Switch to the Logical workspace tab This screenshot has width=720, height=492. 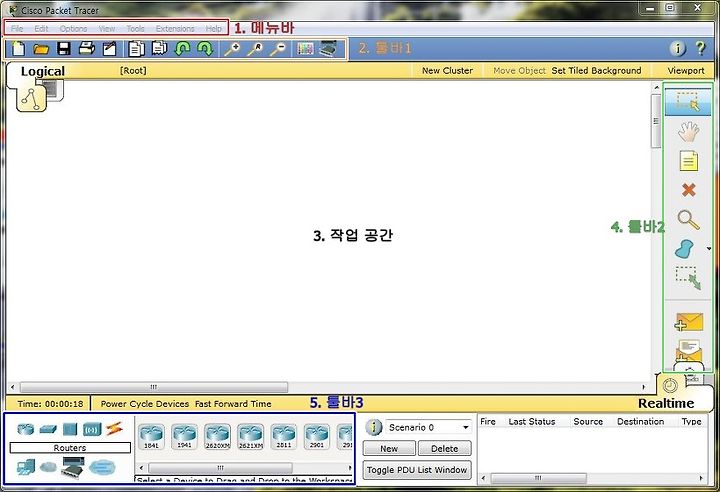(x=42, y=71)
